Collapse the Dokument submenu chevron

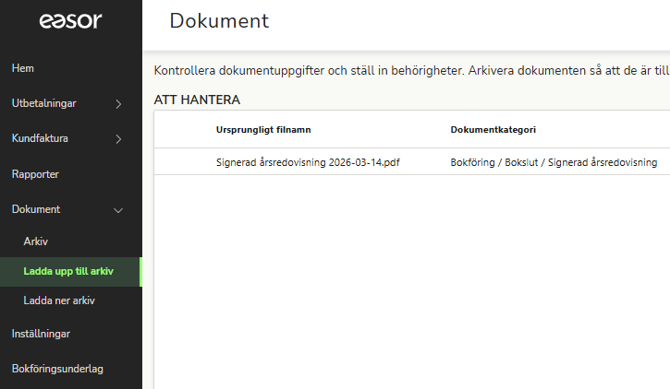coord(118,210)
